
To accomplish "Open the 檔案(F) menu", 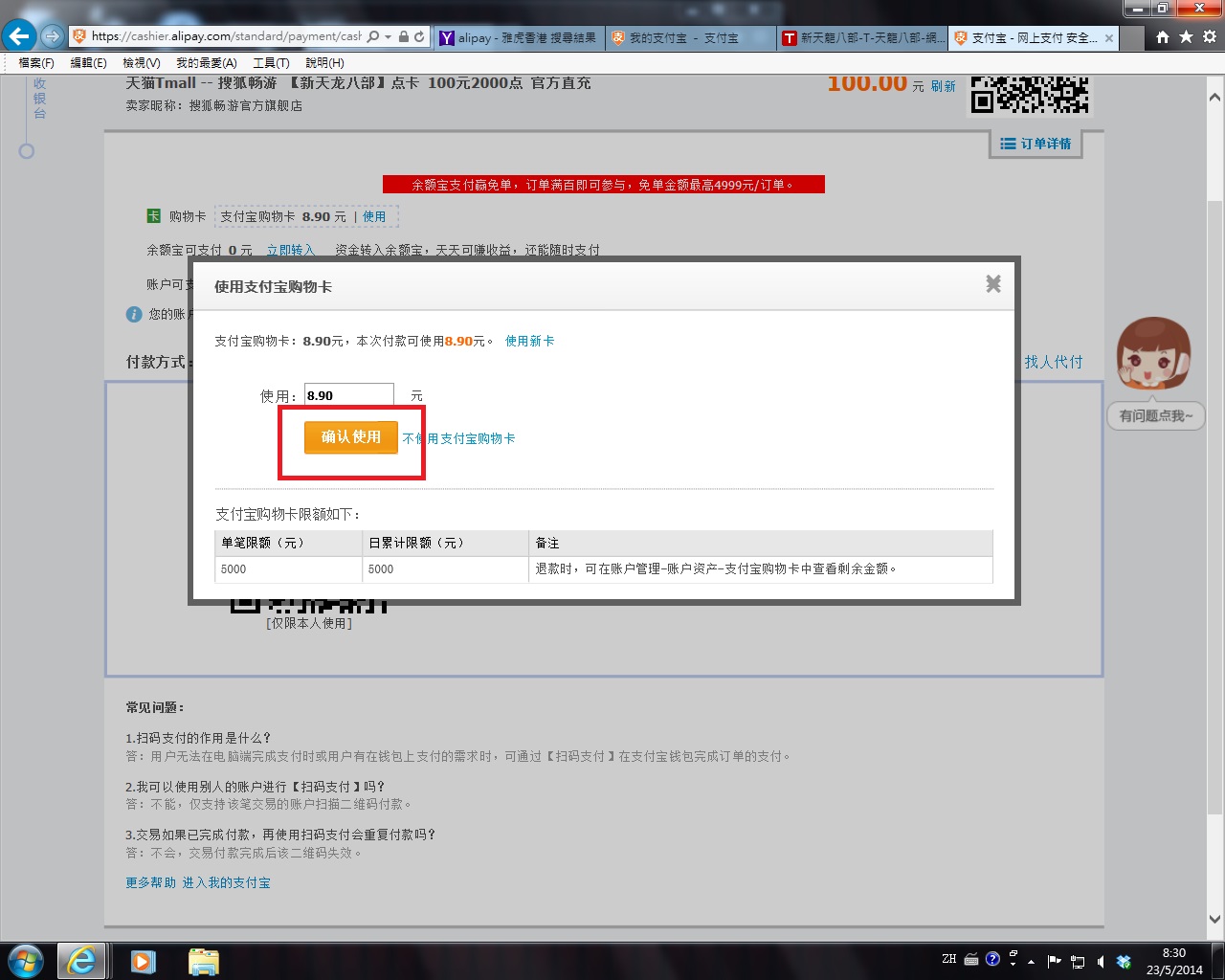I will pyautogui.click(x=36, y=62).
